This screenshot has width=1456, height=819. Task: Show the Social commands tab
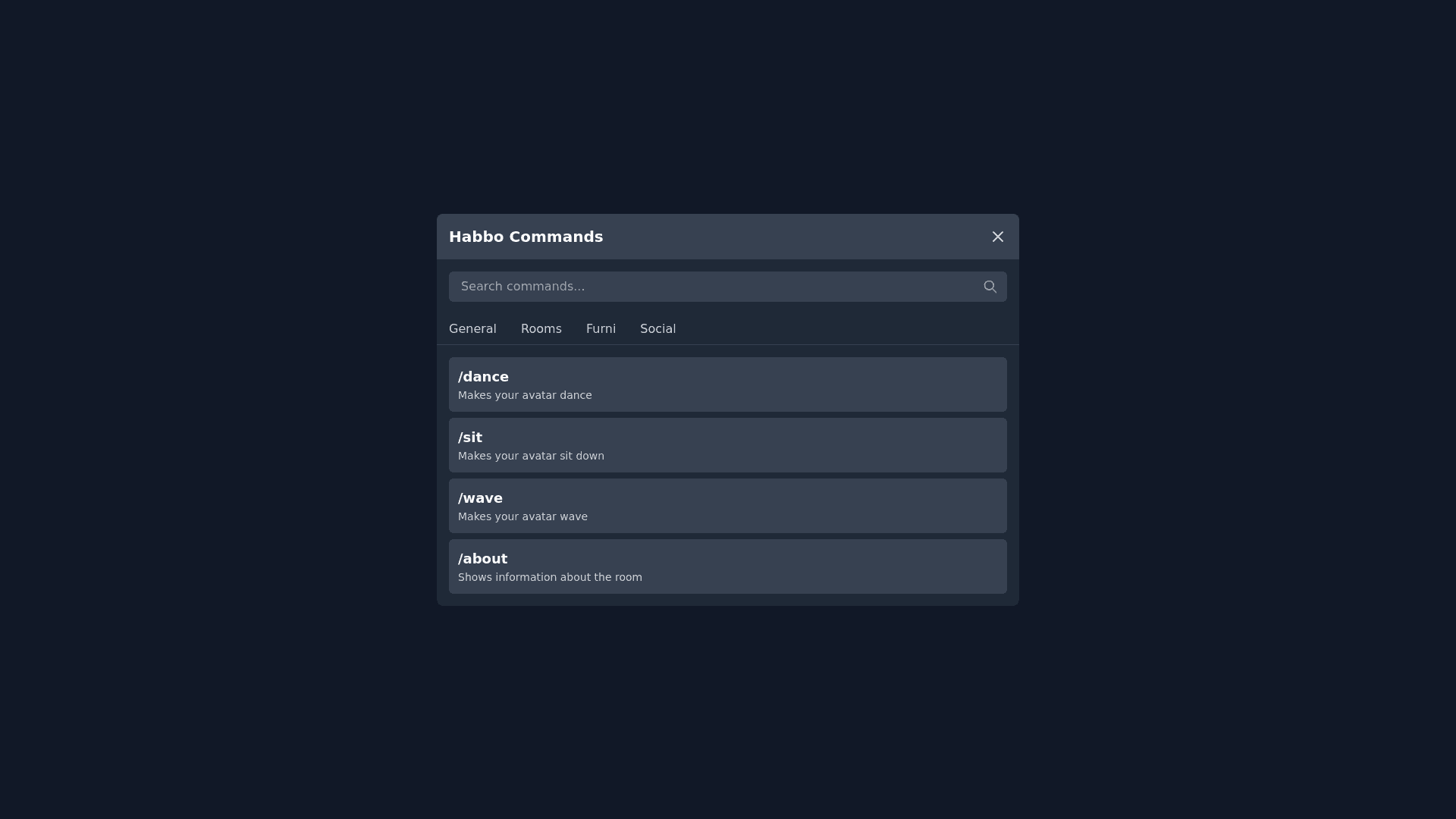[x=657, y=329]
